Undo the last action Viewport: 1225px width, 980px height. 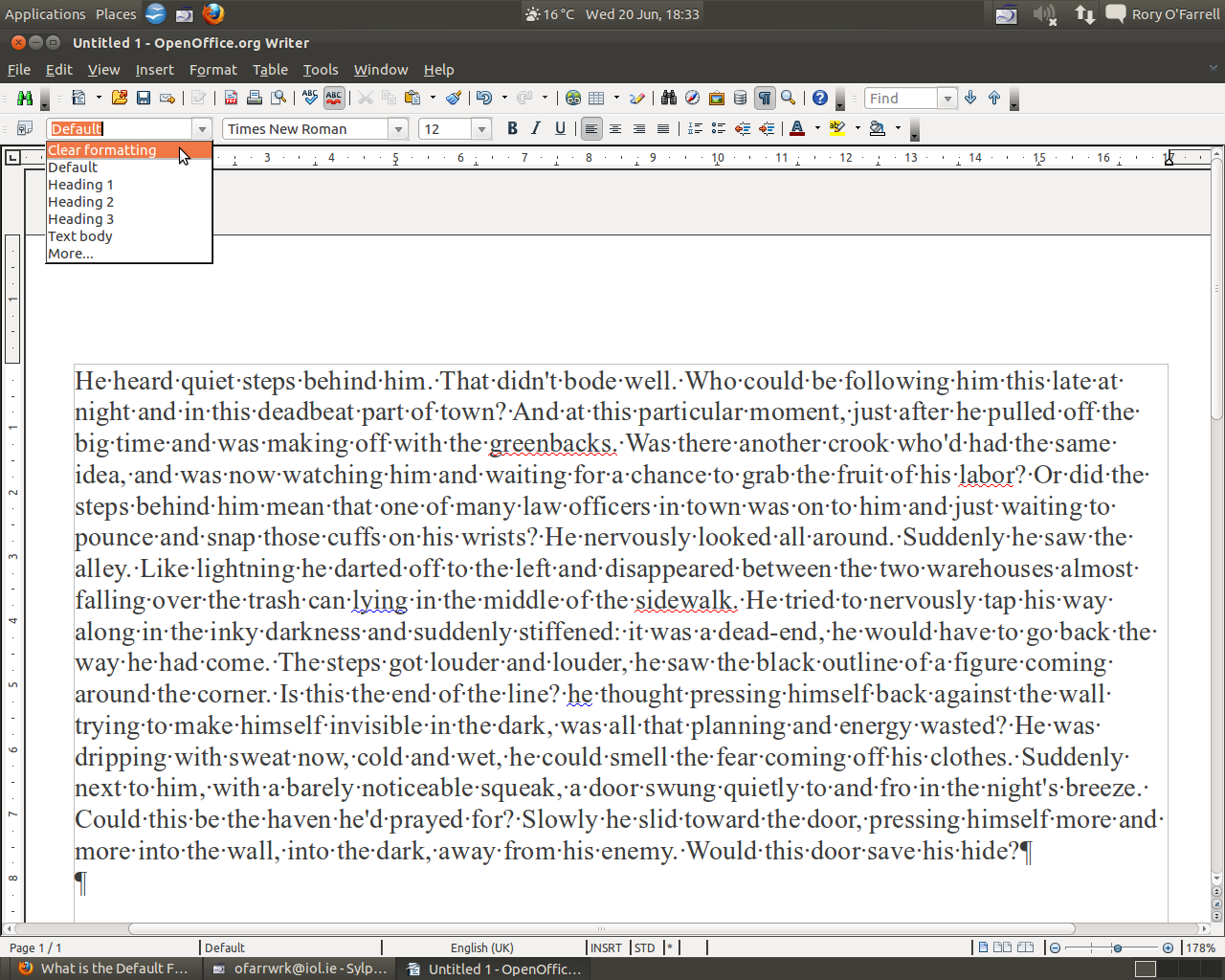[484, 98]
